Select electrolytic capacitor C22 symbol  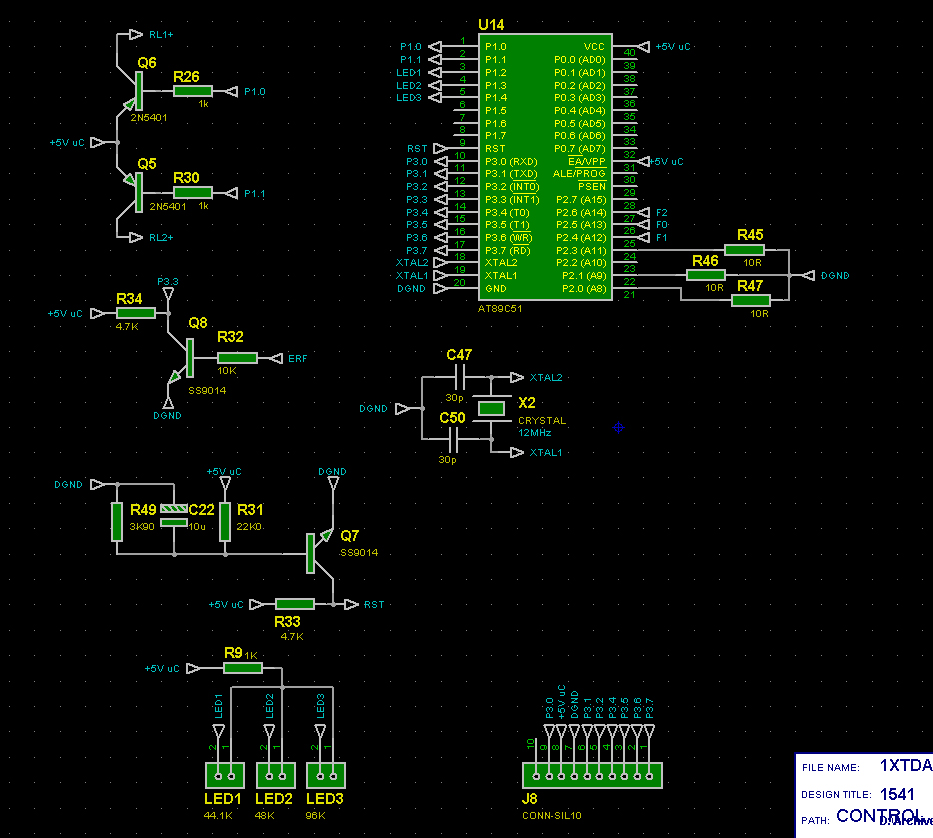174,515
